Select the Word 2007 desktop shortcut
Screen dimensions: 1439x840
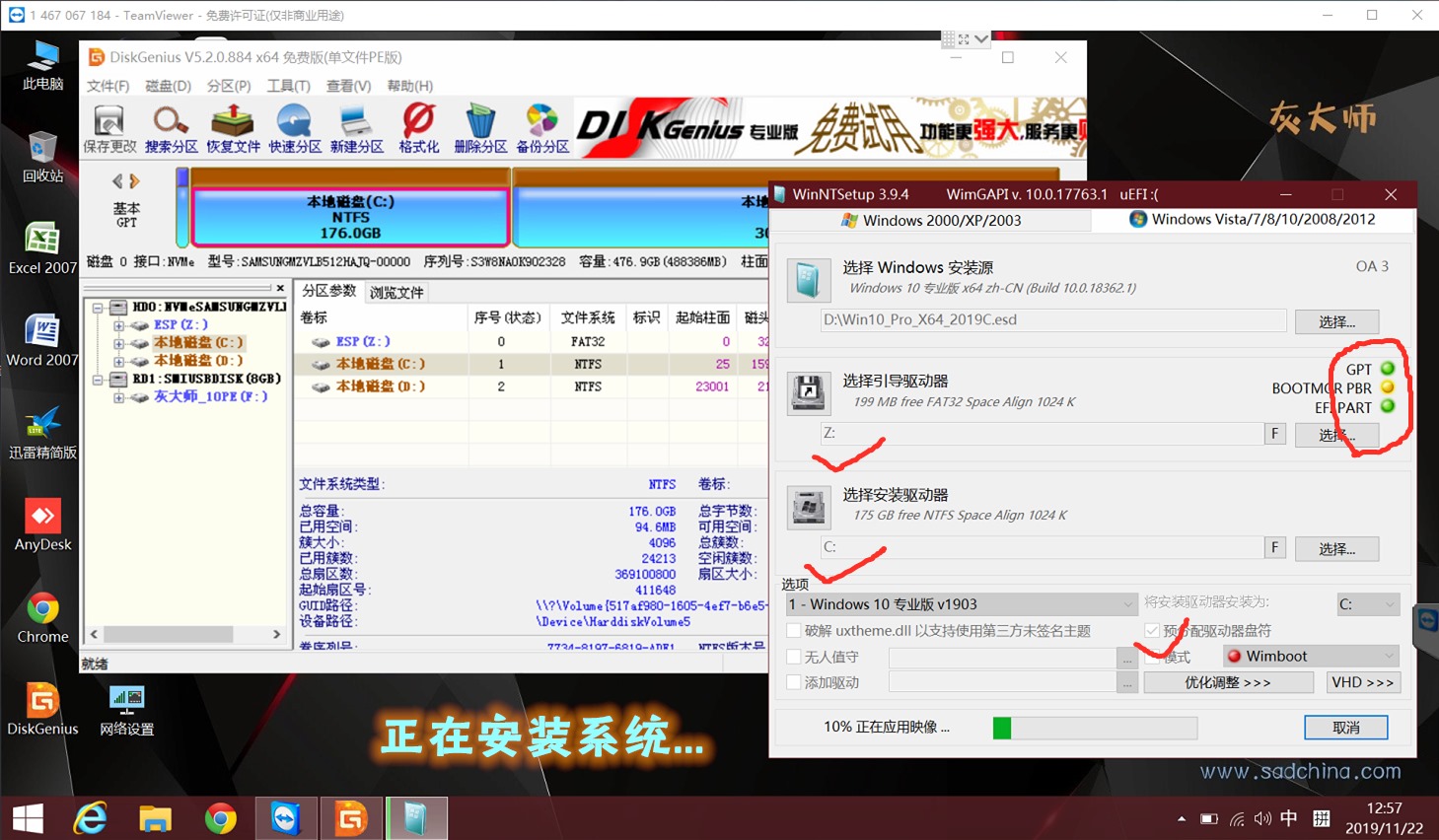42,341
